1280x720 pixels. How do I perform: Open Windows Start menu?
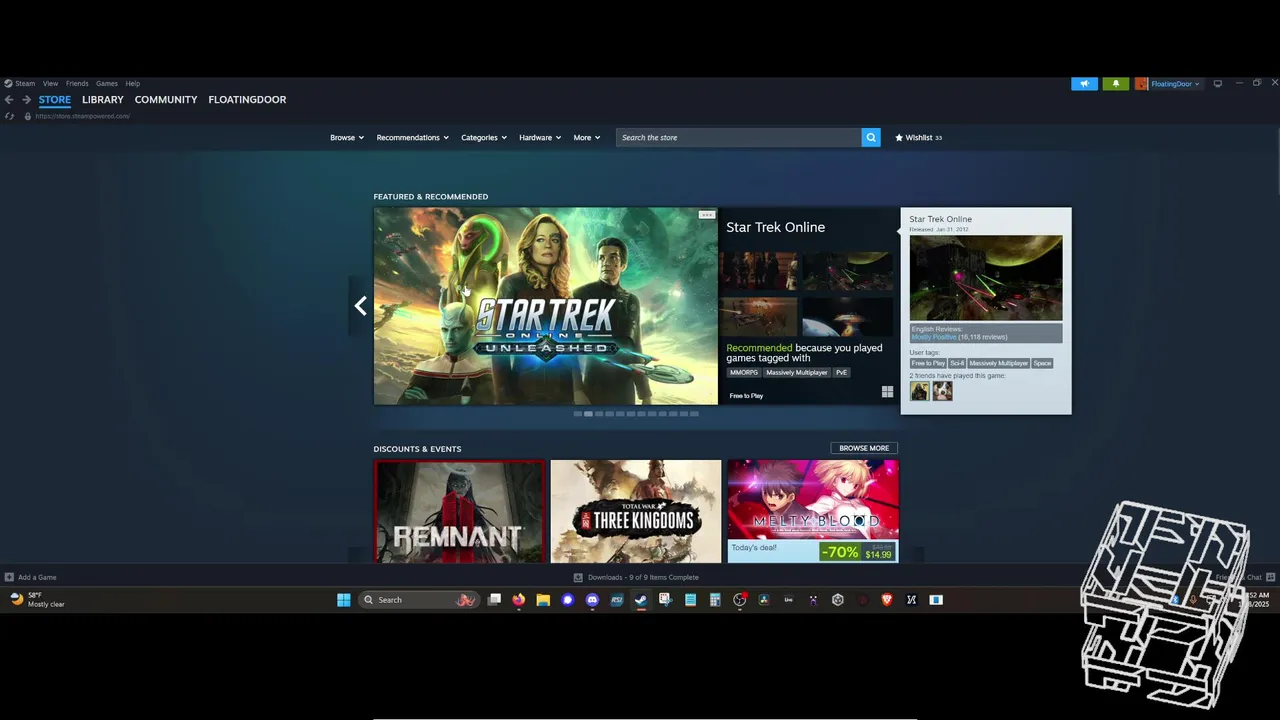(x=344, y=600)
